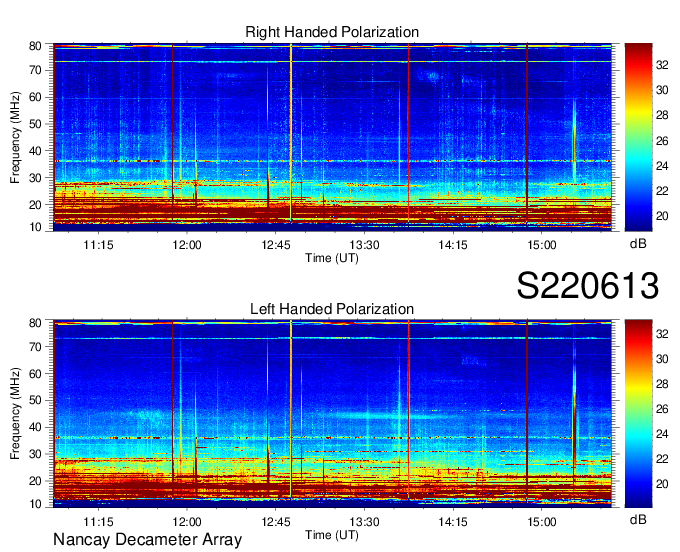Click the Left Handed Polarization spectrogram plot
The image size is (680, 552).
(332, 414)
